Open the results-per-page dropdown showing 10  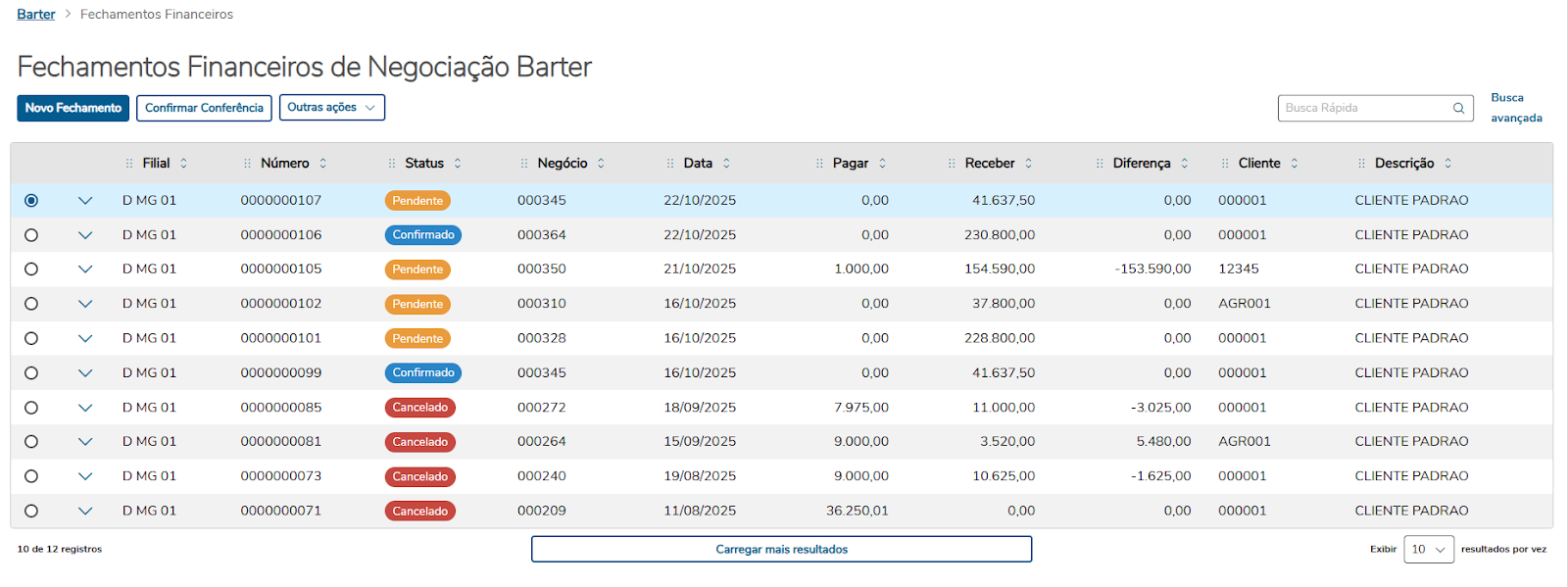pyautogui.click(x=1428, y=550)
